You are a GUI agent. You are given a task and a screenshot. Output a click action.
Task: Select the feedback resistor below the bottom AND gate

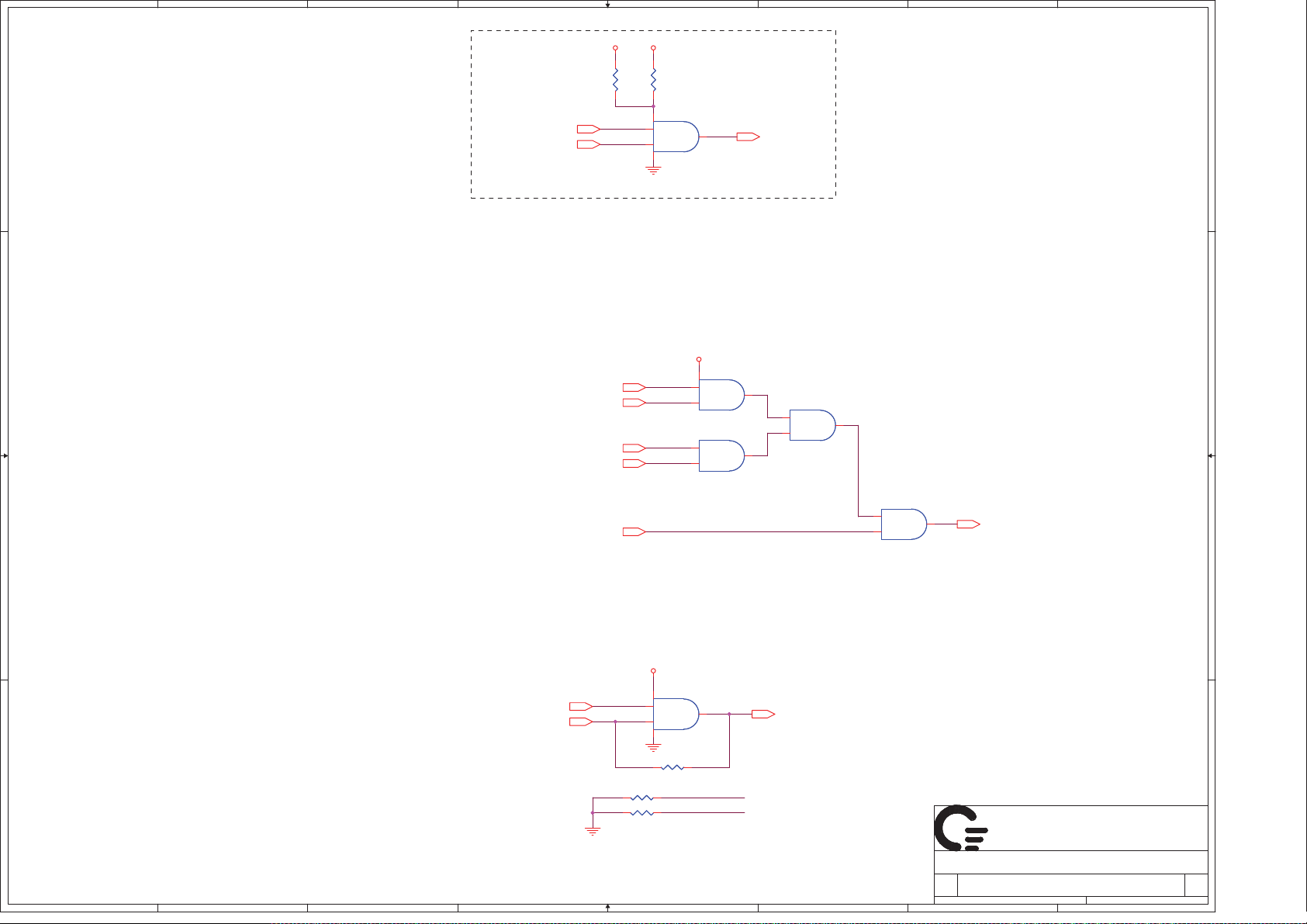tap(673, 767)
